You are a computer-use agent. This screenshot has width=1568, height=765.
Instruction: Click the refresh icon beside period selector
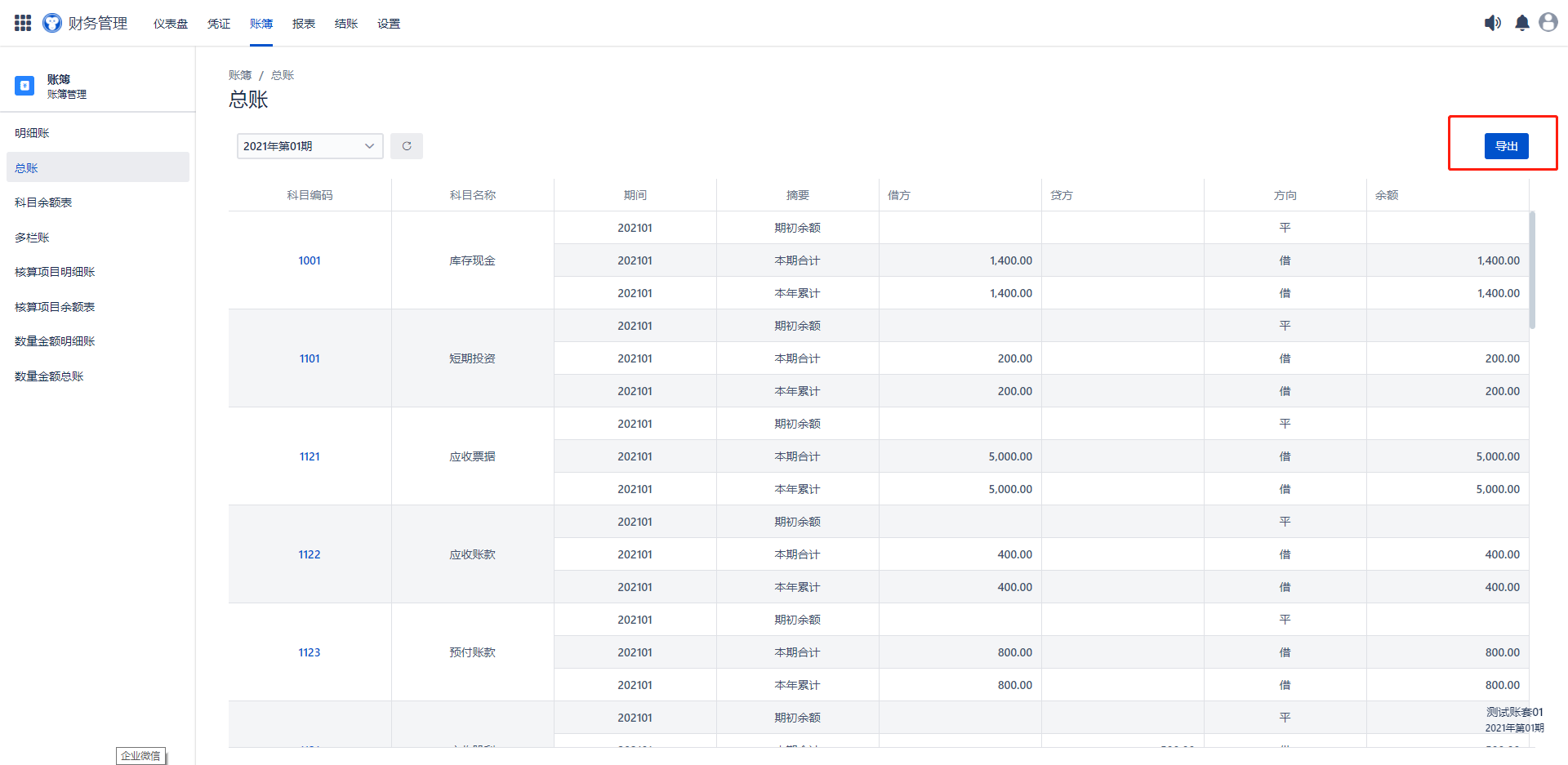(407, 146)
